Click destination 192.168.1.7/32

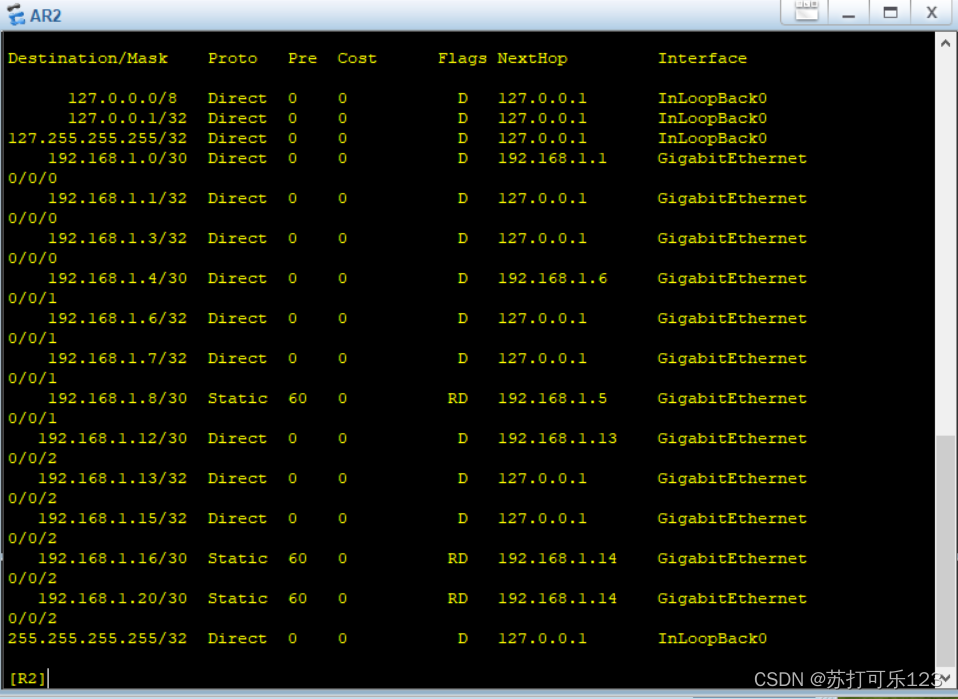pyautogui.click(x=117, y=358)
